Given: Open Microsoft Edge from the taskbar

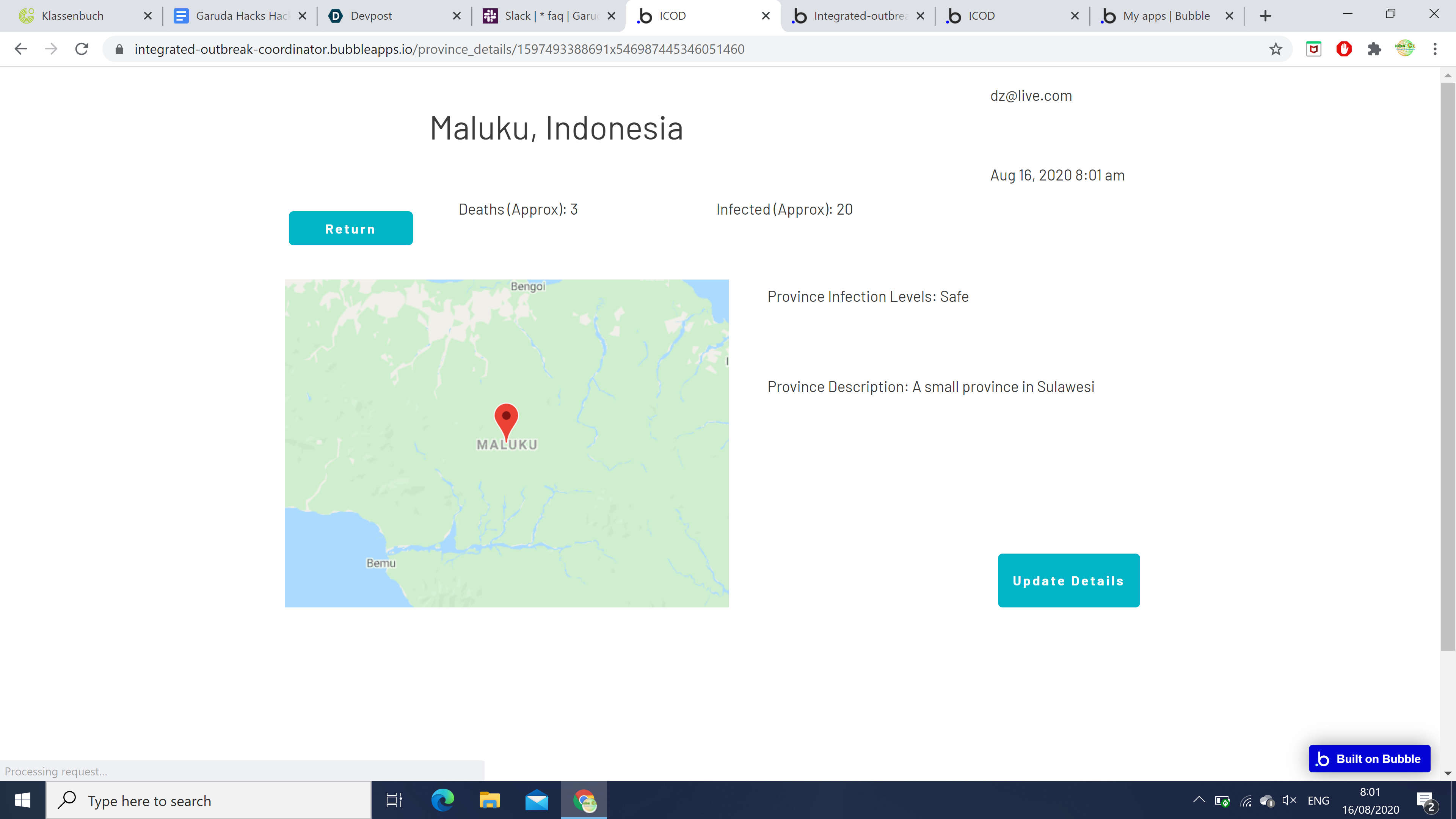Looking at the screenshot, I should click(x=442, y=800).
